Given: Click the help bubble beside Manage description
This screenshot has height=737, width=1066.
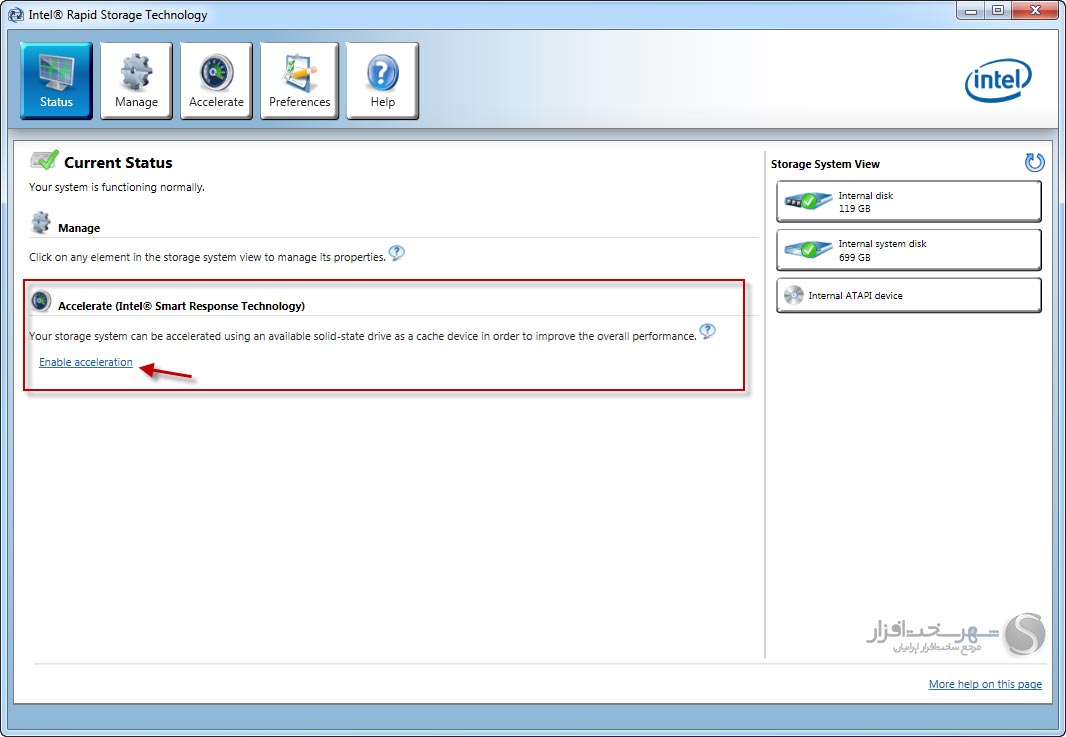Looking at the screenshot, I should pos(397,254).
